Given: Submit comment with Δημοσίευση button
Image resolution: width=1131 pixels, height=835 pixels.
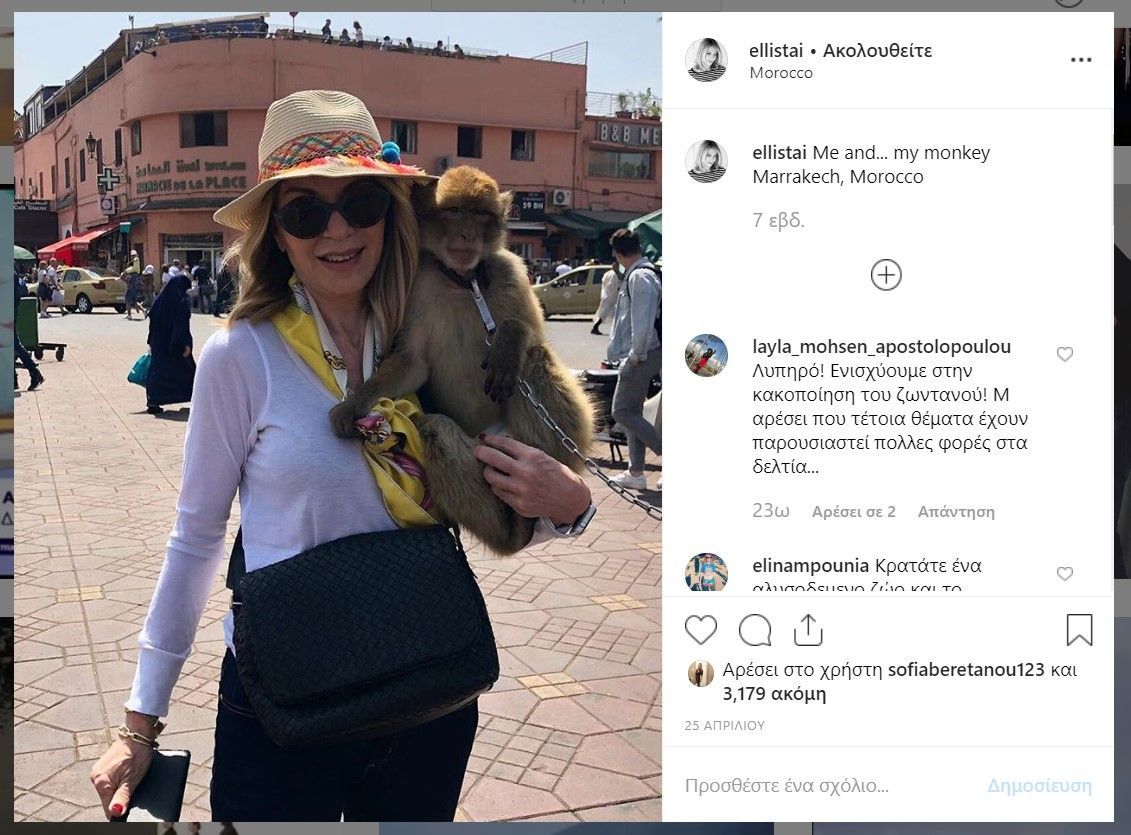Looking at the screenshot, I should (1039, 785).
